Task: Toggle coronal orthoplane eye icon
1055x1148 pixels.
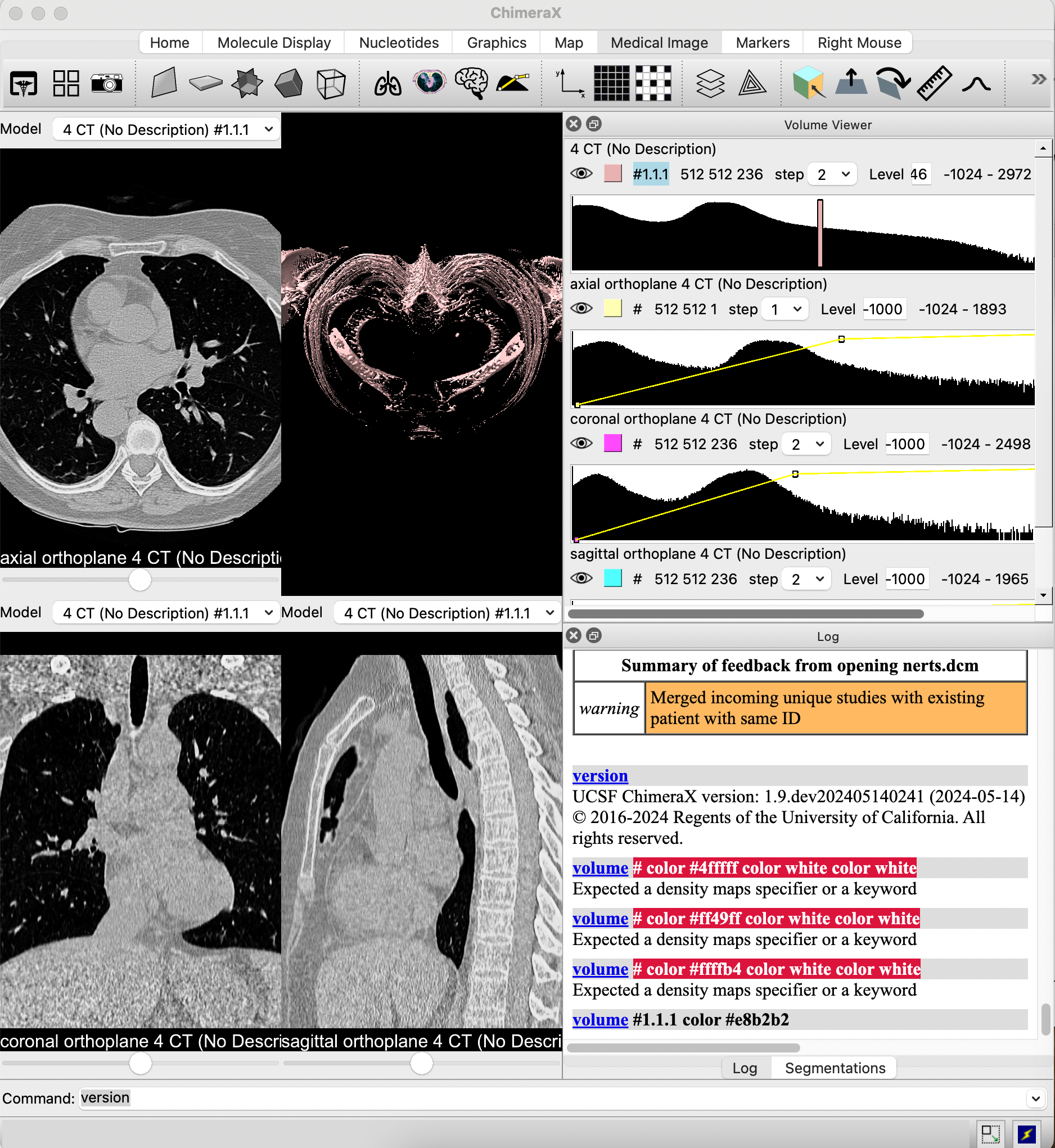Action: point(581,444)
